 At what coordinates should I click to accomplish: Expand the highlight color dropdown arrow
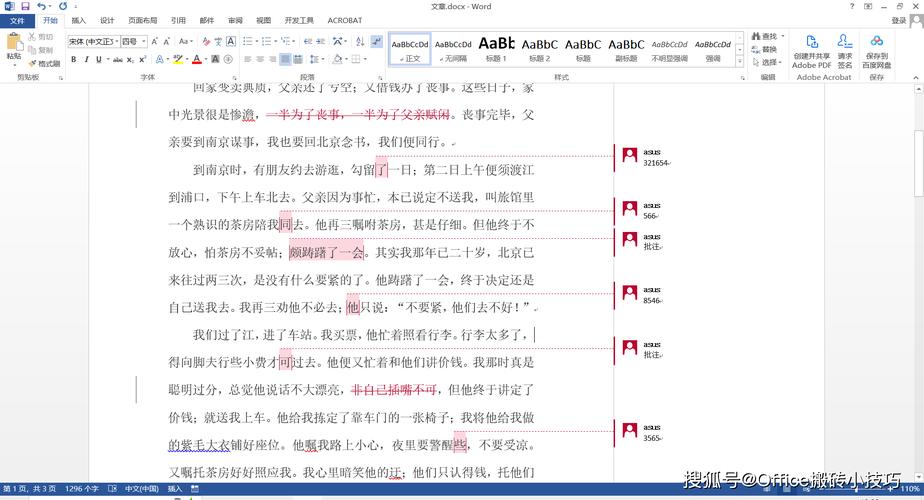[187, 60]
